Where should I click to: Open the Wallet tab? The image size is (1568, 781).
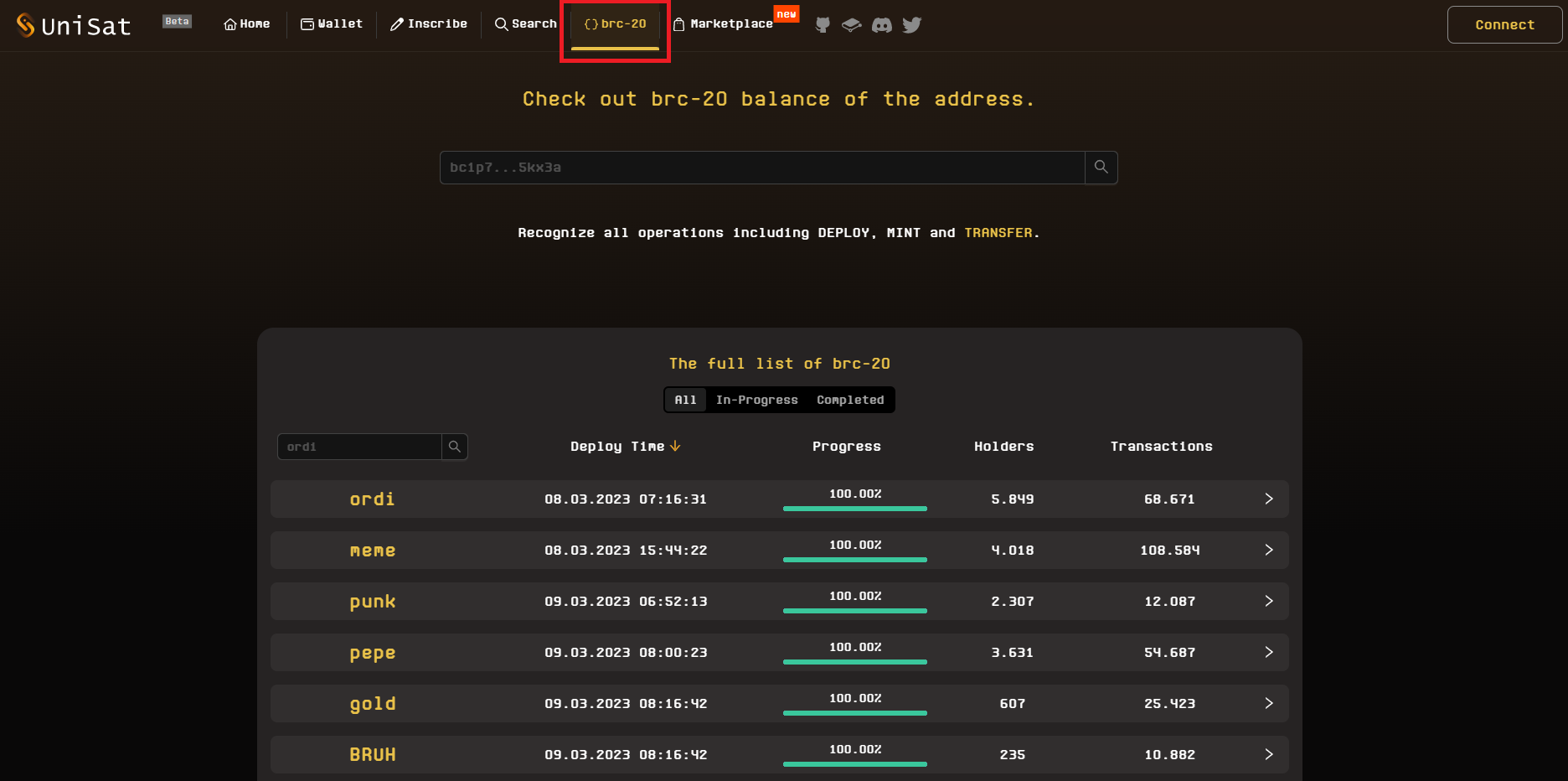pos(332,24)
